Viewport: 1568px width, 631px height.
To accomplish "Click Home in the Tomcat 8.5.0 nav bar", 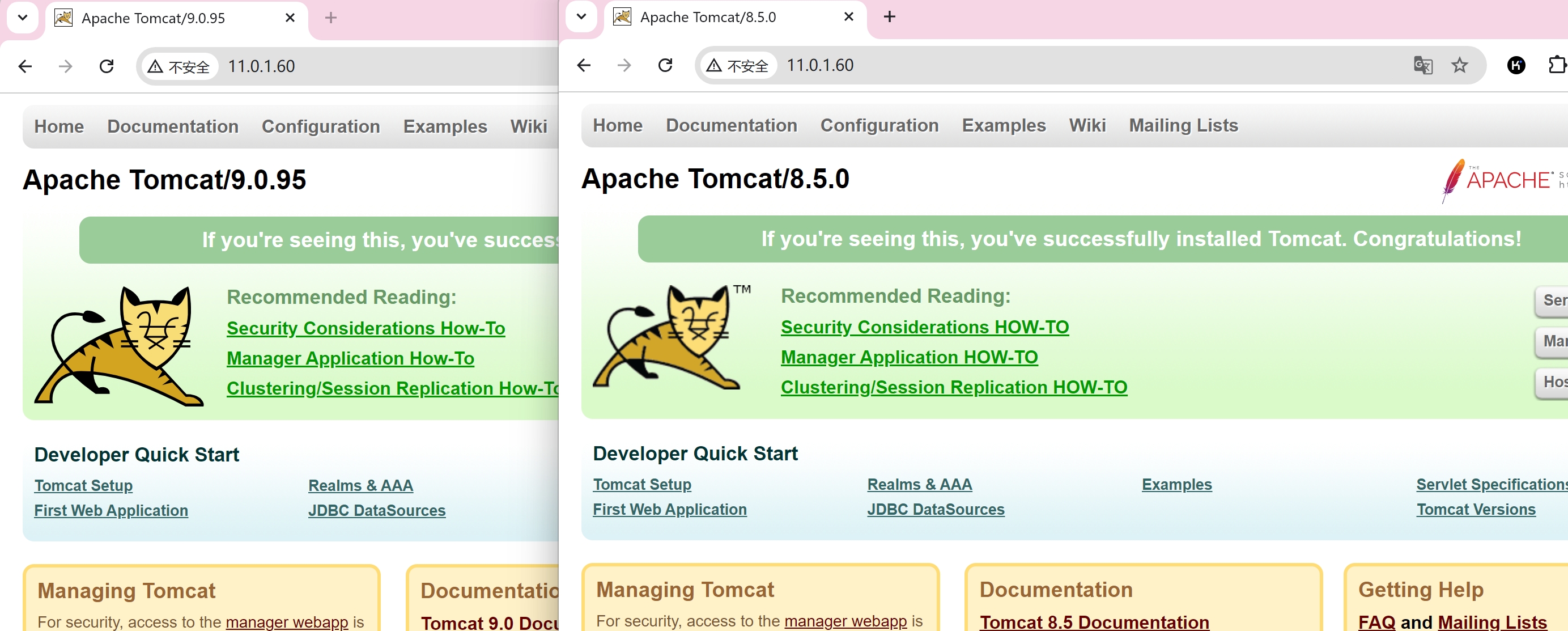I will (618, 125).
